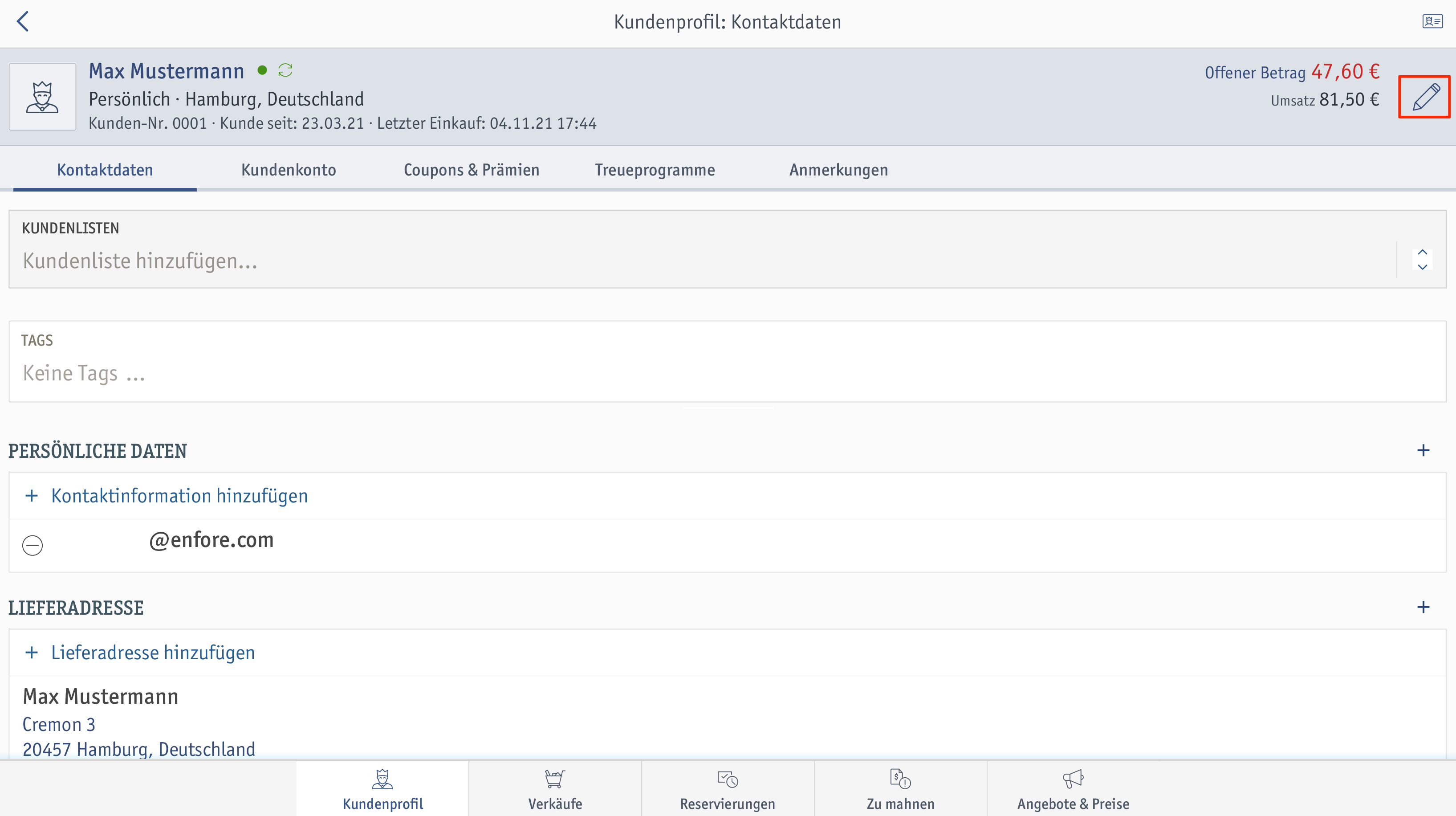Open Reservierungen in bottom bar

pyautogui.click(x=728, y=789)
